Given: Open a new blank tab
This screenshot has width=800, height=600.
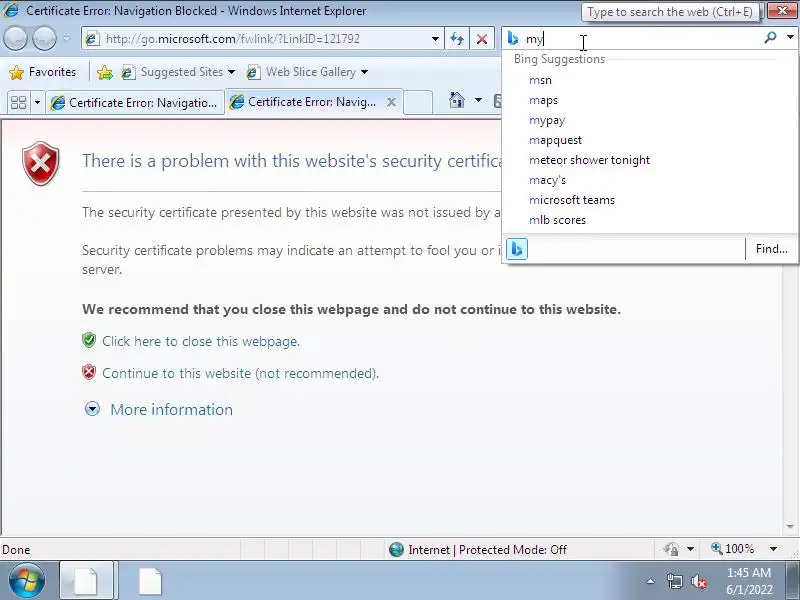Looking at the screenshot, I should point(418,102).
